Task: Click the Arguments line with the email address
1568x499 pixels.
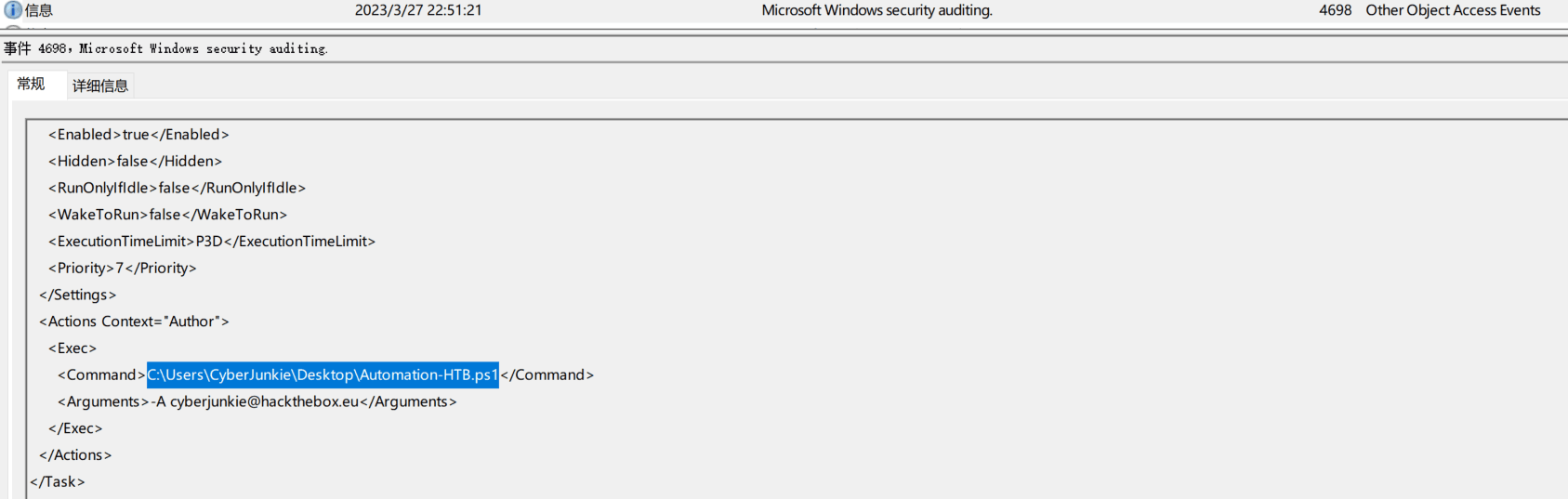Action: [x=257, y=402]
